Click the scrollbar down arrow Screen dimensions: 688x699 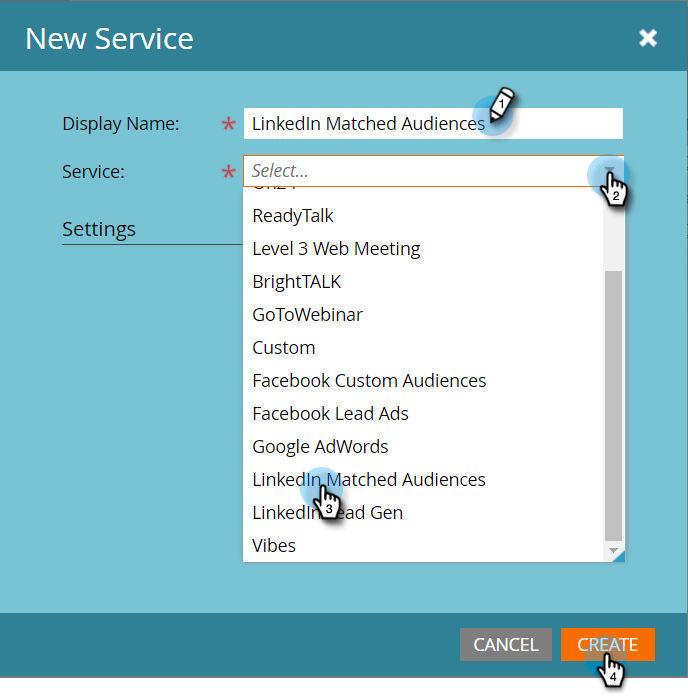tap(614, 551)
